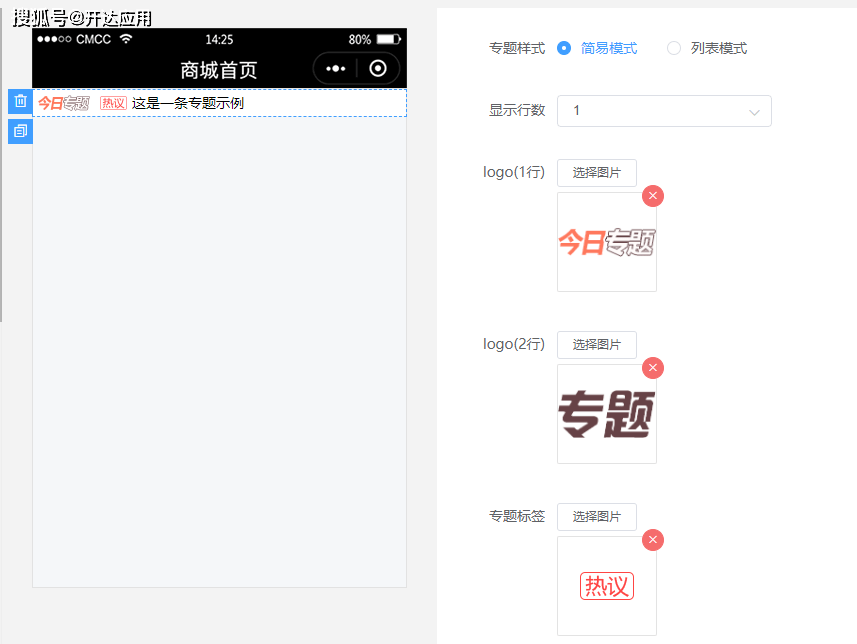Click the trash delete icon beside preview

20,101
